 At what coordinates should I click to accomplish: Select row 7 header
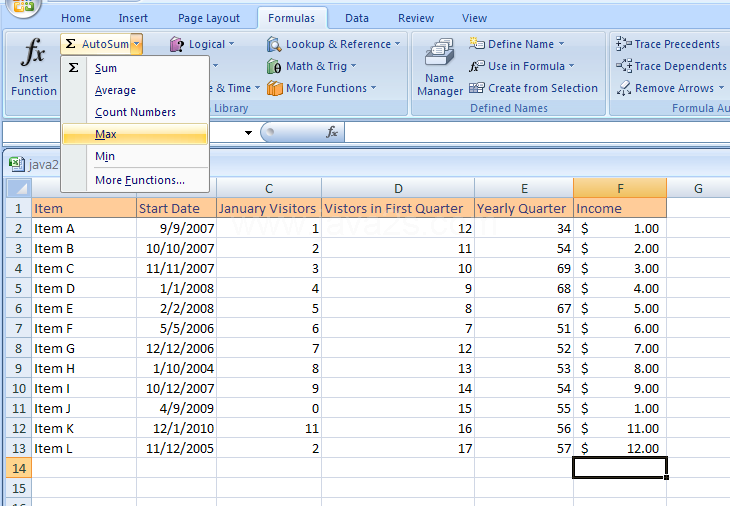(19, 328)
